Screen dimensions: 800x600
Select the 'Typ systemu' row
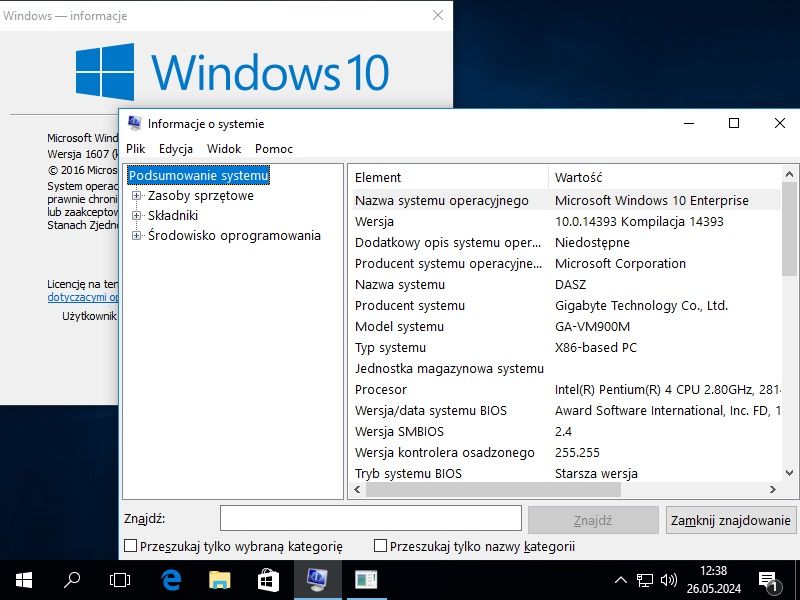point(566,347)
